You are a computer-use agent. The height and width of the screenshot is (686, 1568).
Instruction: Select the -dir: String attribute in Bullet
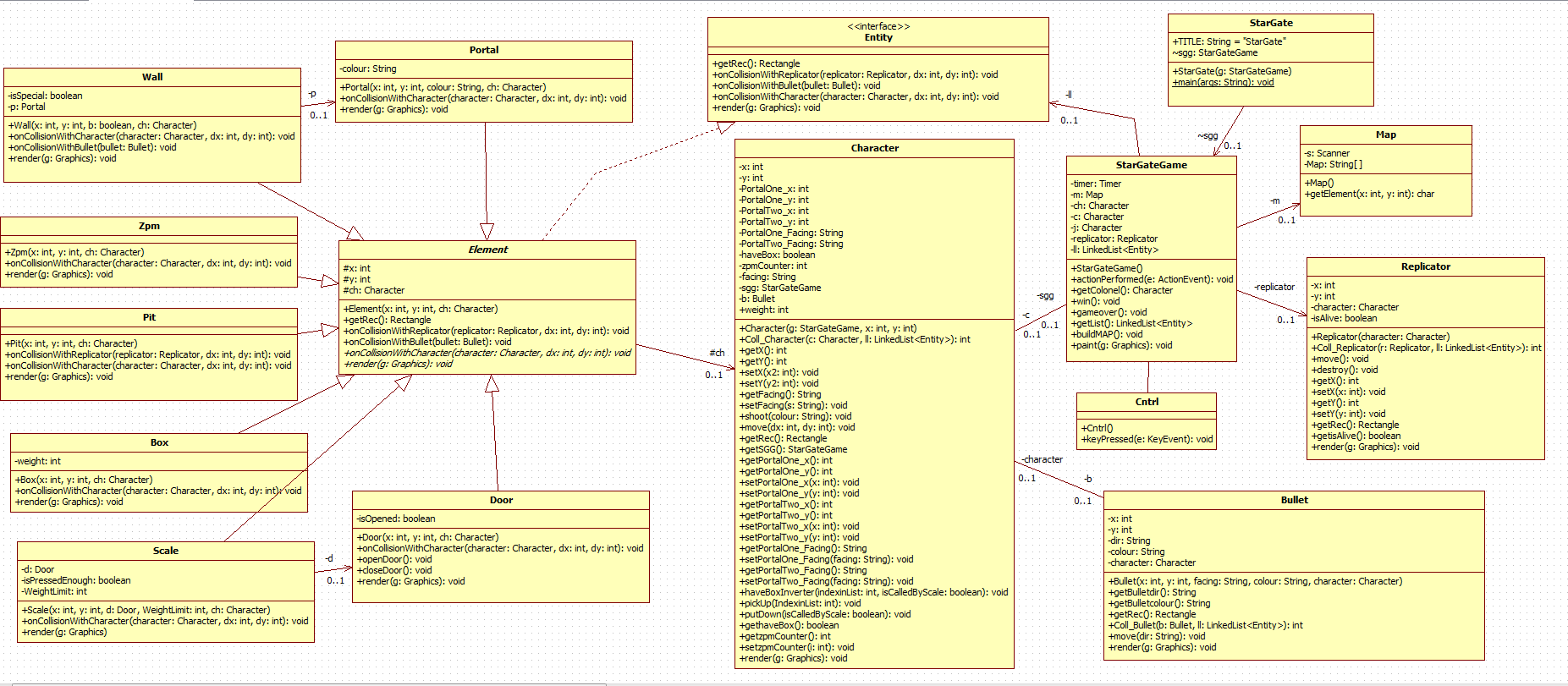pos(1129,541)
